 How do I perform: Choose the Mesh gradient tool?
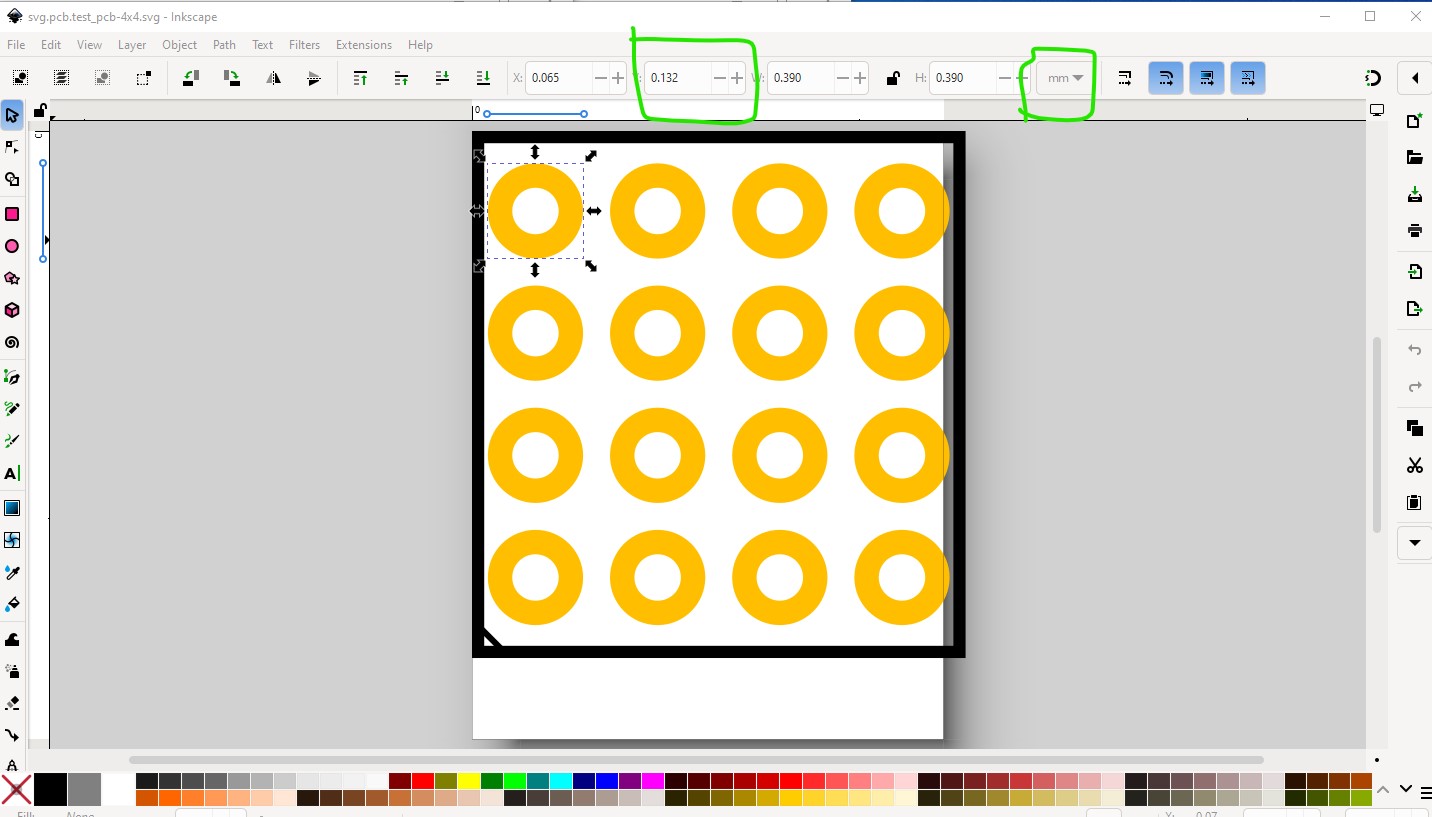pyautogui.click(x=12, y=540)
